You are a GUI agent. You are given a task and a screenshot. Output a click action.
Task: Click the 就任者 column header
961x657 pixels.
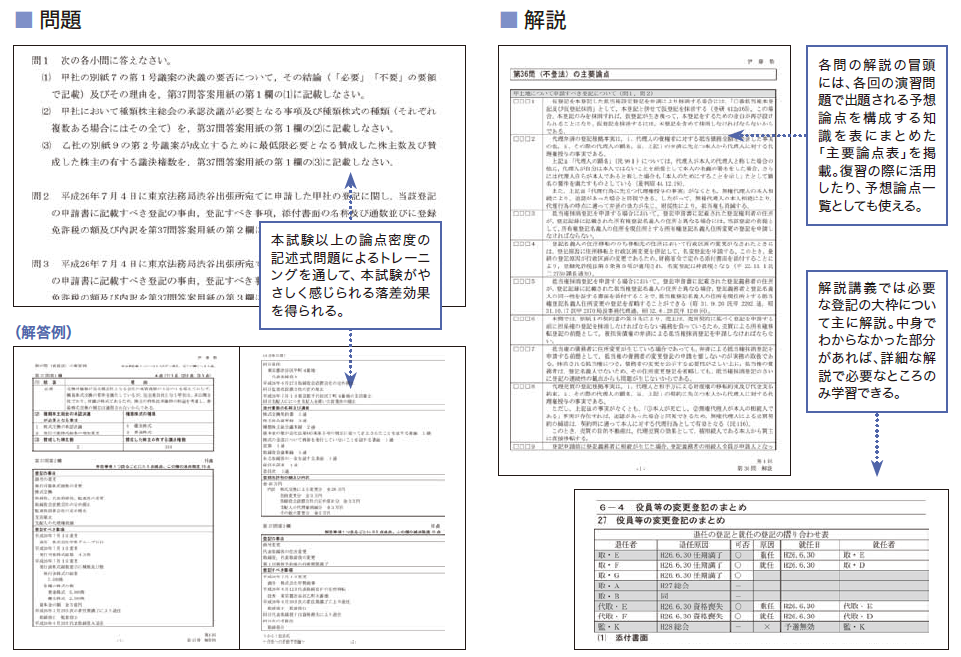pos(883,544)
